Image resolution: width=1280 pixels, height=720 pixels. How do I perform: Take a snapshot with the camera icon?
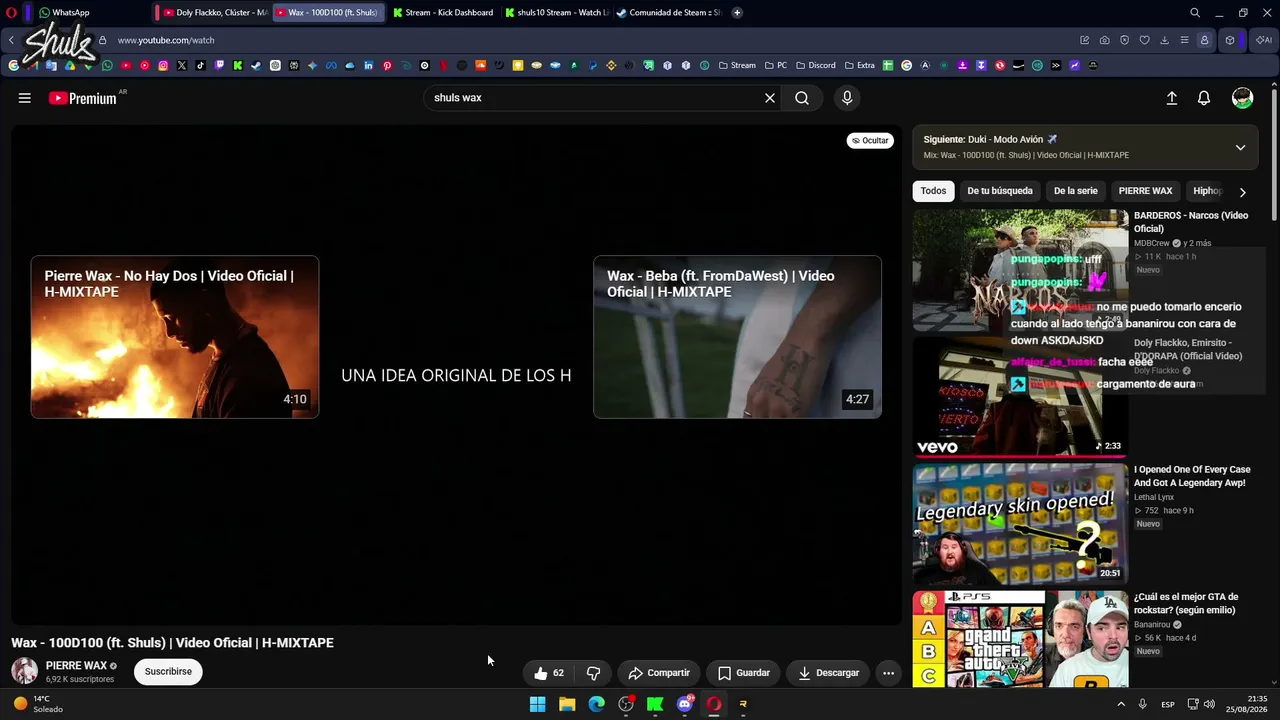(x=1104, y=40)
